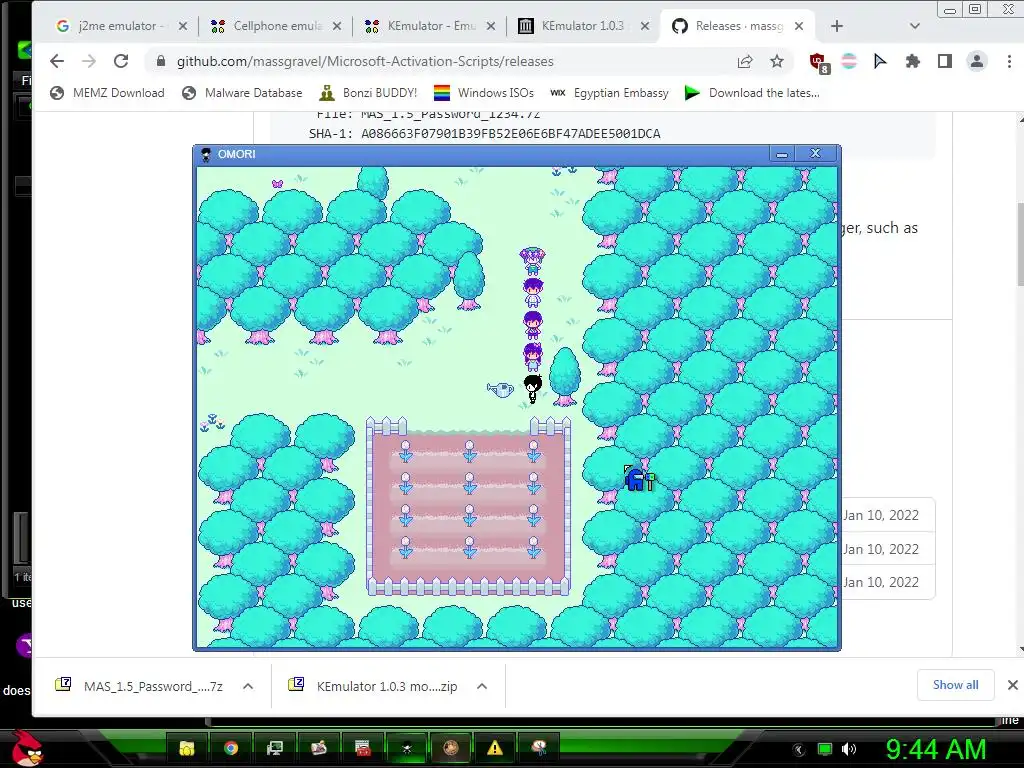Click the 9:44 AM taskbar clock
The height and width of the screenshot is (768, 1024).
click(x=935, y=749)
